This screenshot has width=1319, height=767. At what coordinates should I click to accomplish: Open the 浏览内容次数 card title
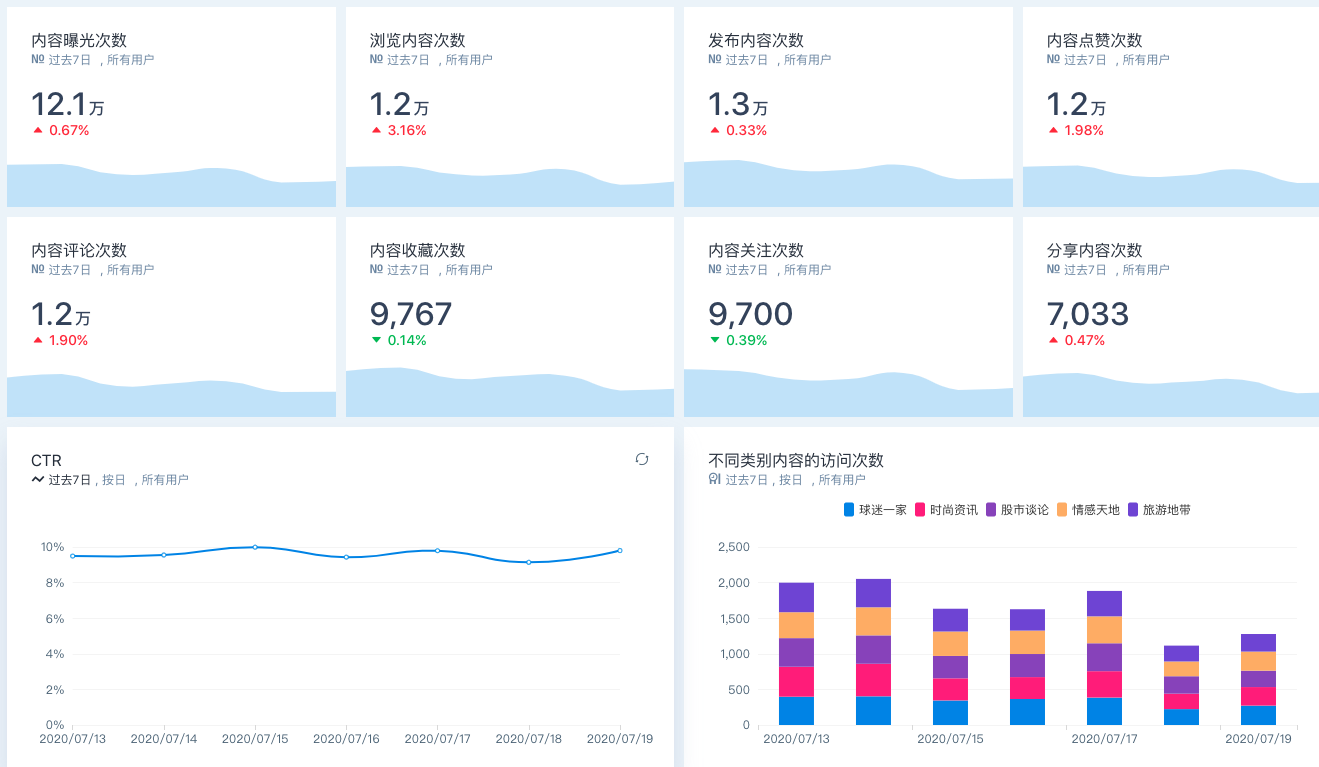pos(418,41)
